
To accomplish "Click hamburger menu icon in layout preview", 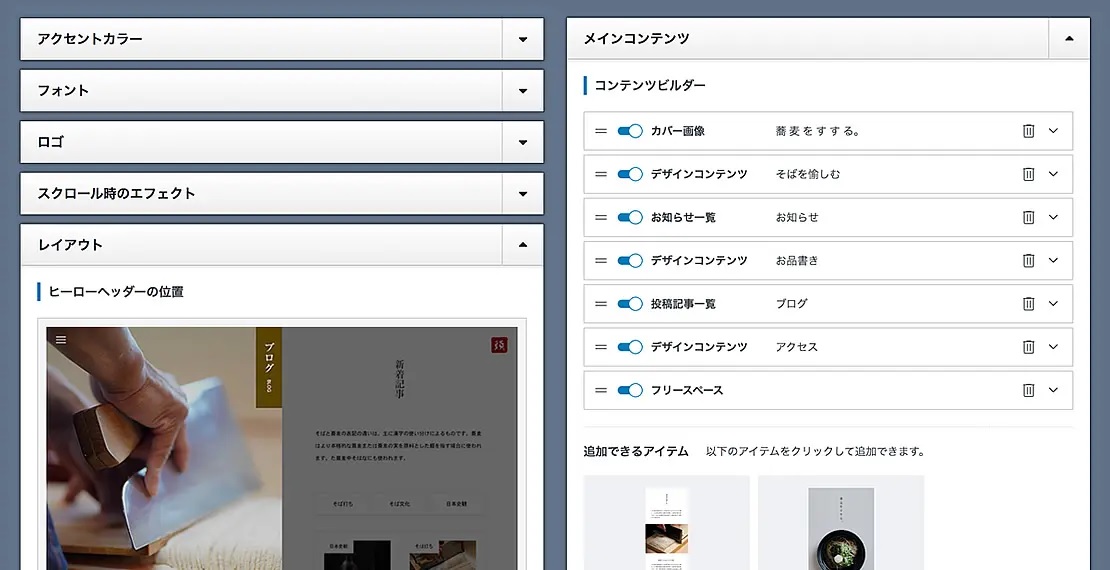I will pos(61,340).
